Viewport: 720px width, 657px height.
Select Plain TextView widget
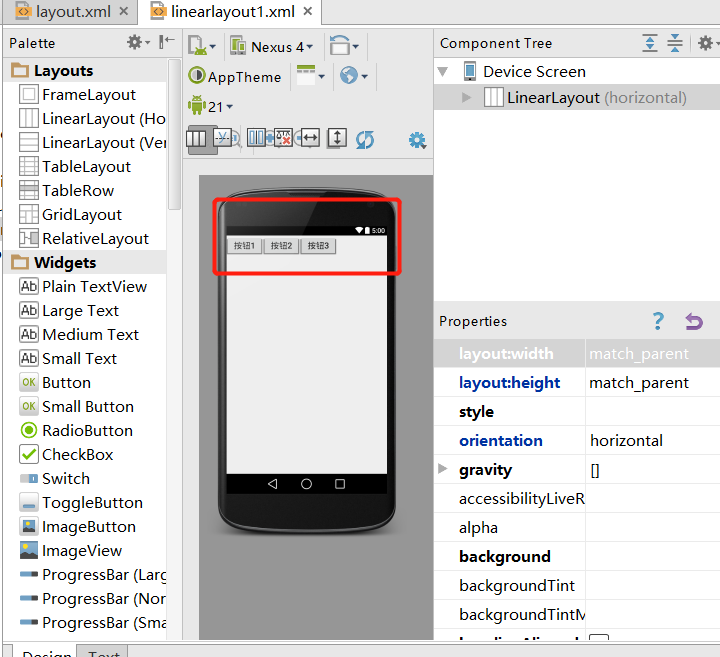point(83,286)
